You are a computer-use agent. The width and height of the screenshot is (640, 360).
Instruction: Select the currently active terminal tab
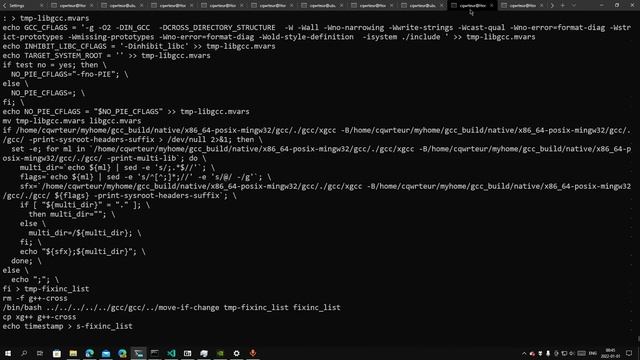[x=472, y=6]
